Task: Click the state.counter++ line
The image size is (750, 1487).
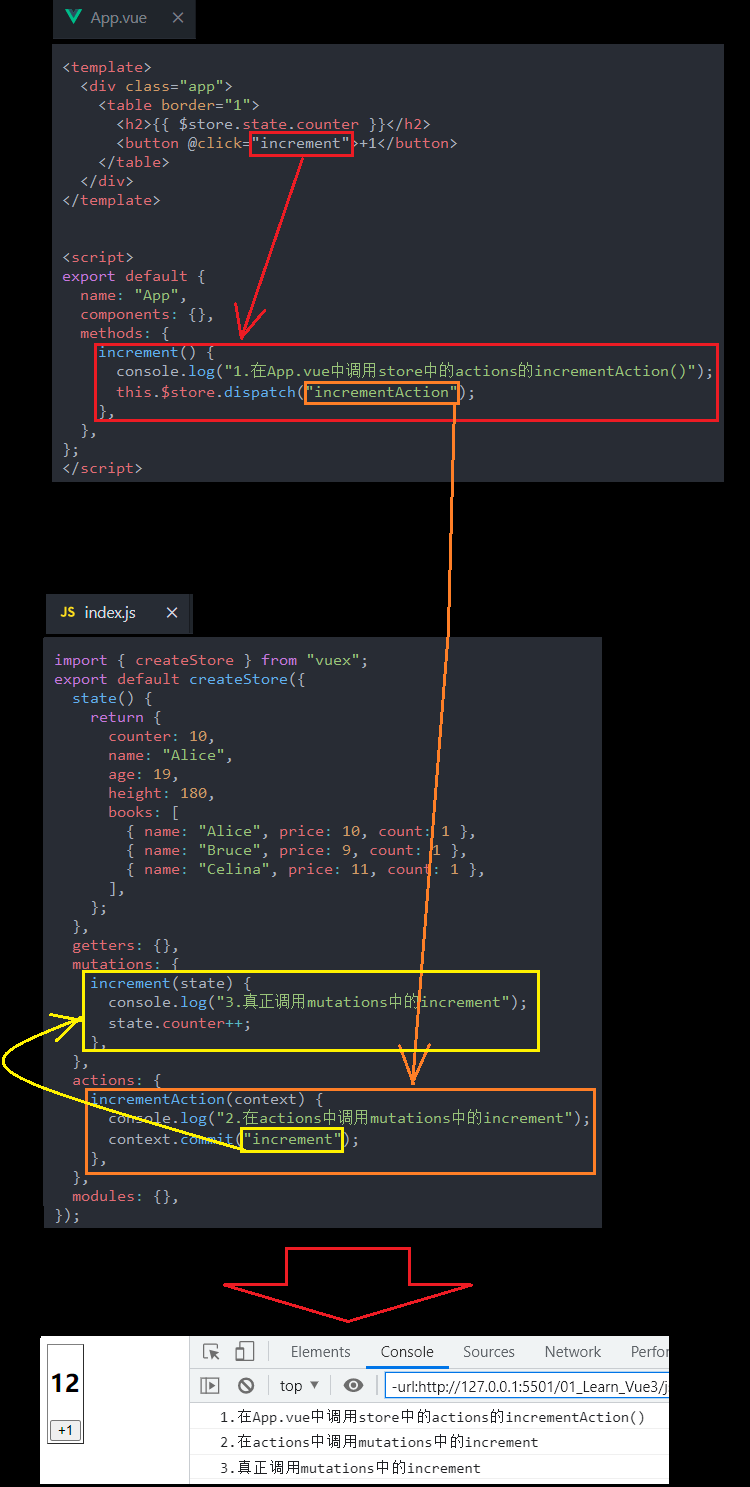Action: [x=180, y=1023]
